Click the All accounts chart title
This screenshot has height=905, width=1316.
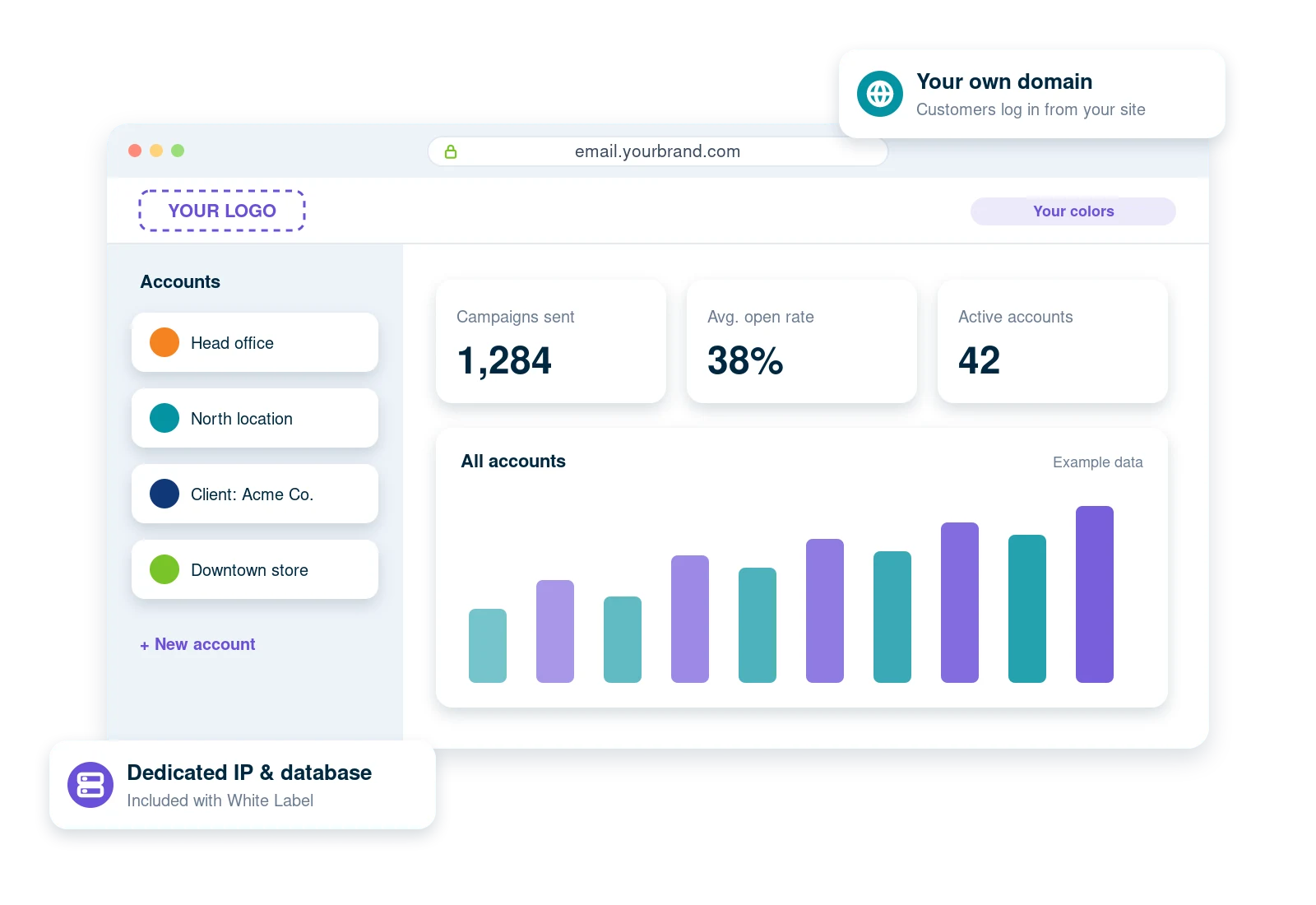click(513, 462)
